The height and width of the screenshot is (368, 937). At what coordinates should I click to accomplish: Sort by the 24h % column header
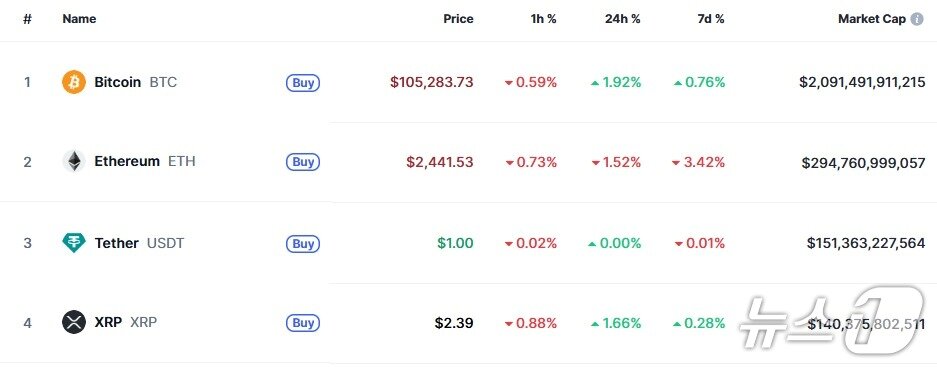(x=623, y=19)
